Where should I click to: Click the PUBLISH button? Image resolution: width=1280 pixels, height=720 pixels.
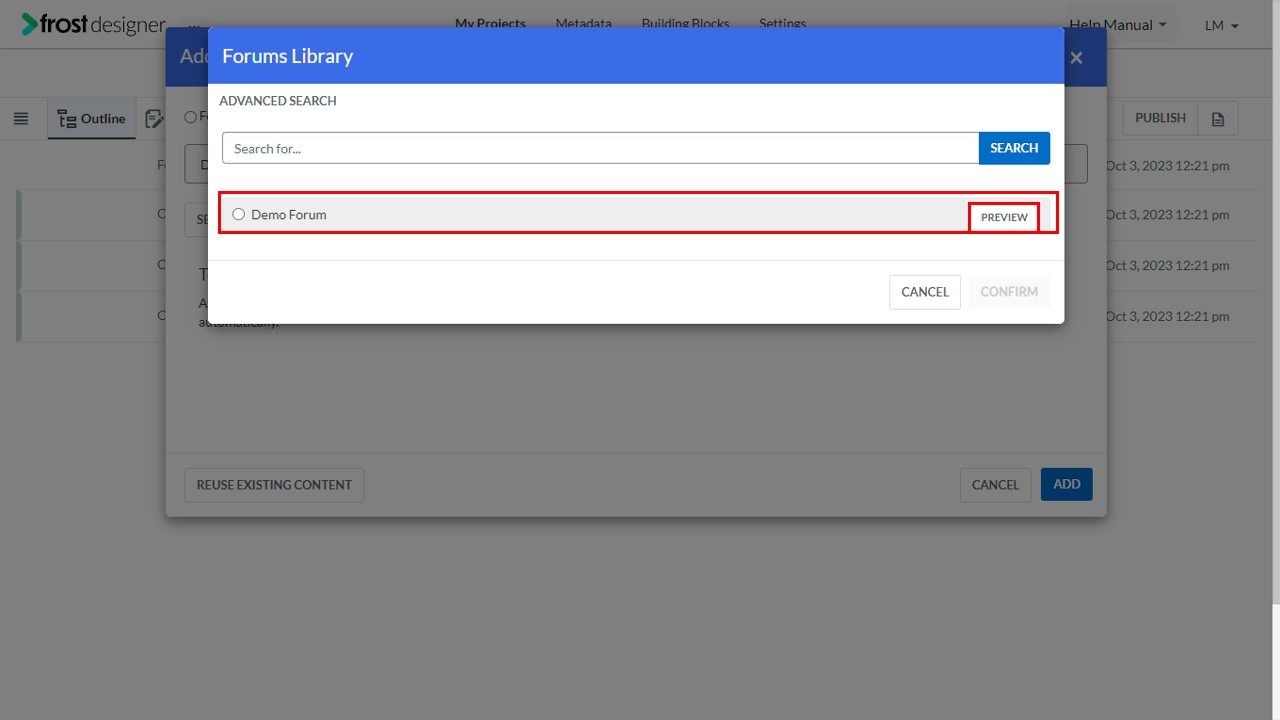[1160, 118]
